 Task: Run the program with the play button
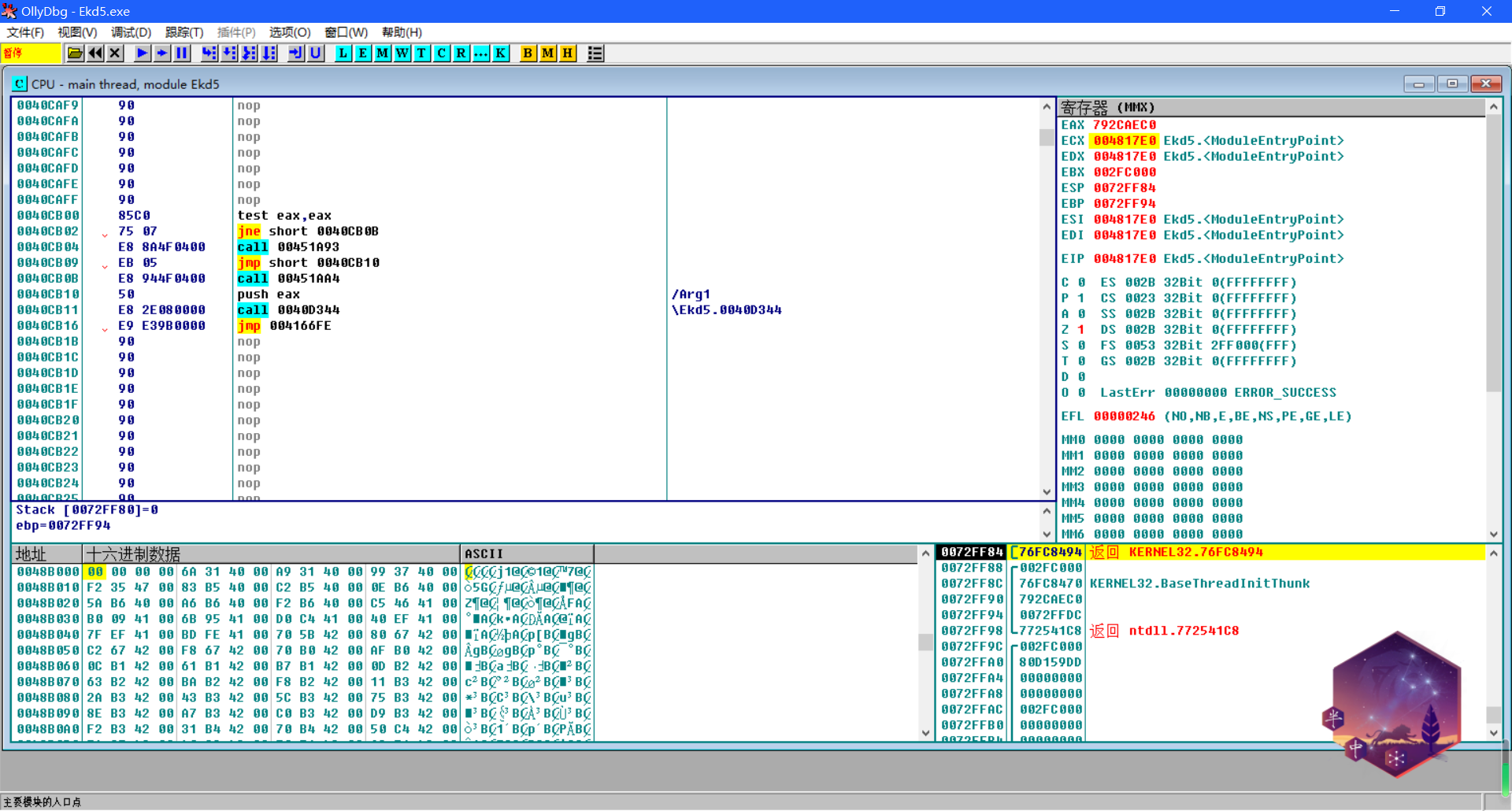[142, 54]
